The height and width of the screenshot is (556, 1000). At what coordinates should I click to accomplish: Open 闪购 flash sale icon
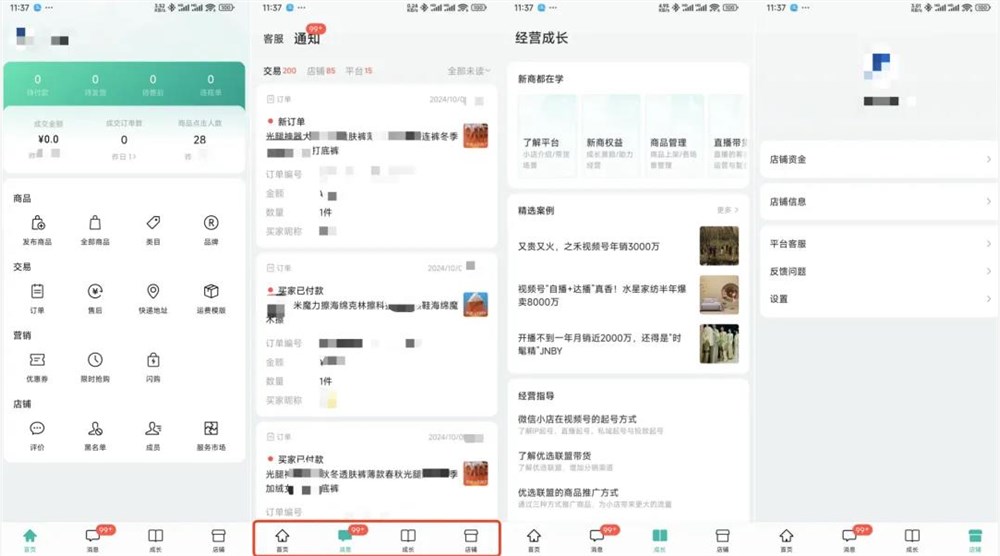(153, 360)
